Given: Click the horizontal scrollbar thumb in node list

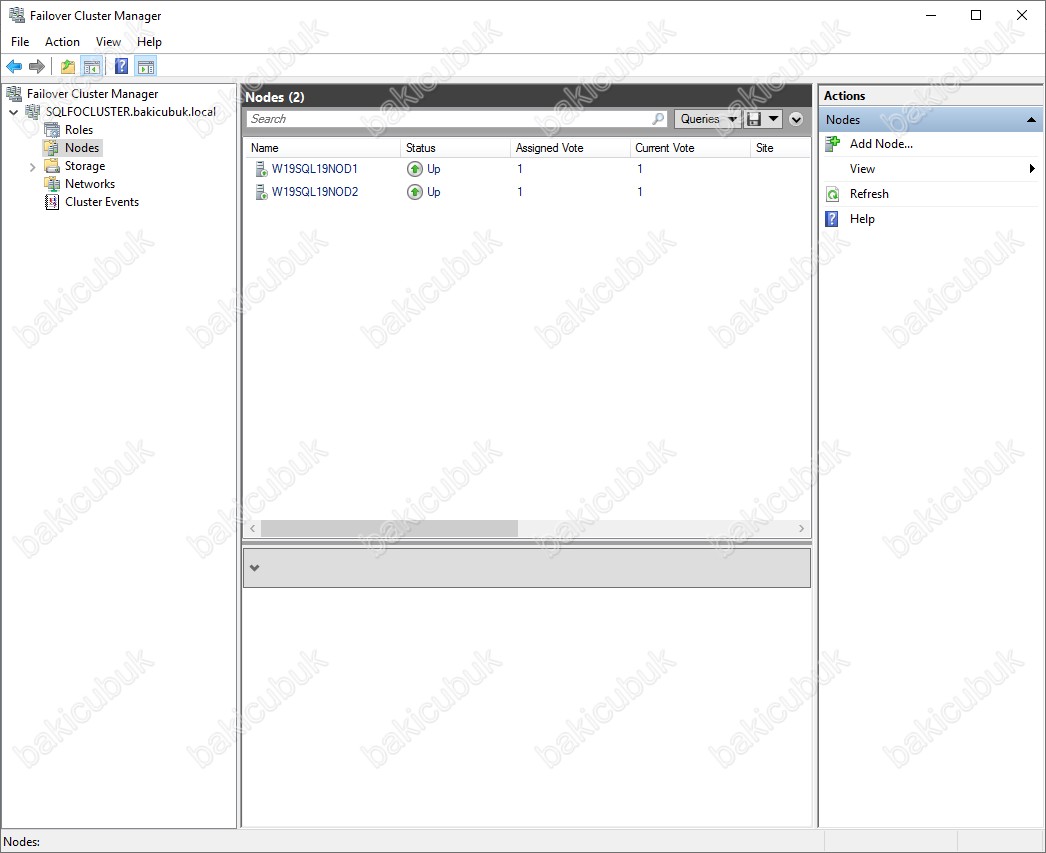Looking at the screenshot, I should coord(389,528).
